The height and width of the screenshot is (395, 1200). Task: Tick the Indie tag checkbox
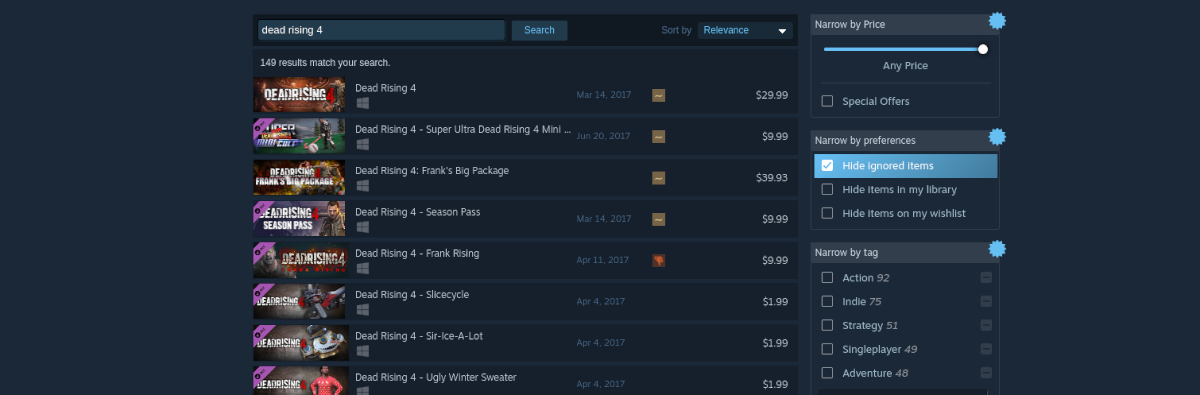(827, 301)
